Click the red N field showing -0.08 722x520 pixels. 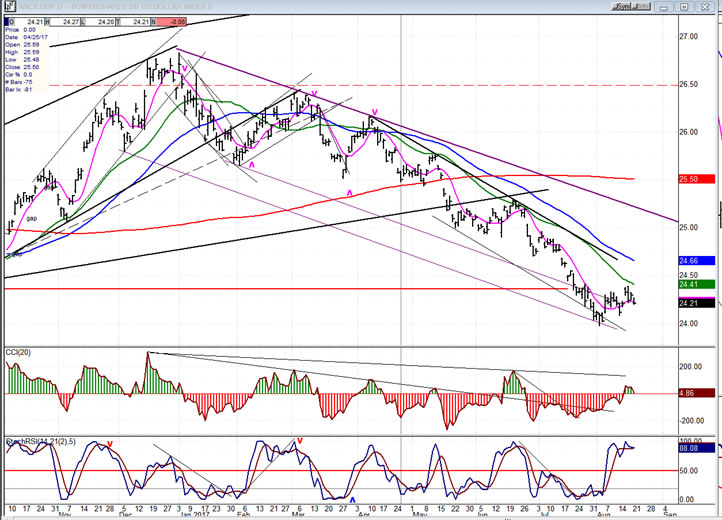171,22
